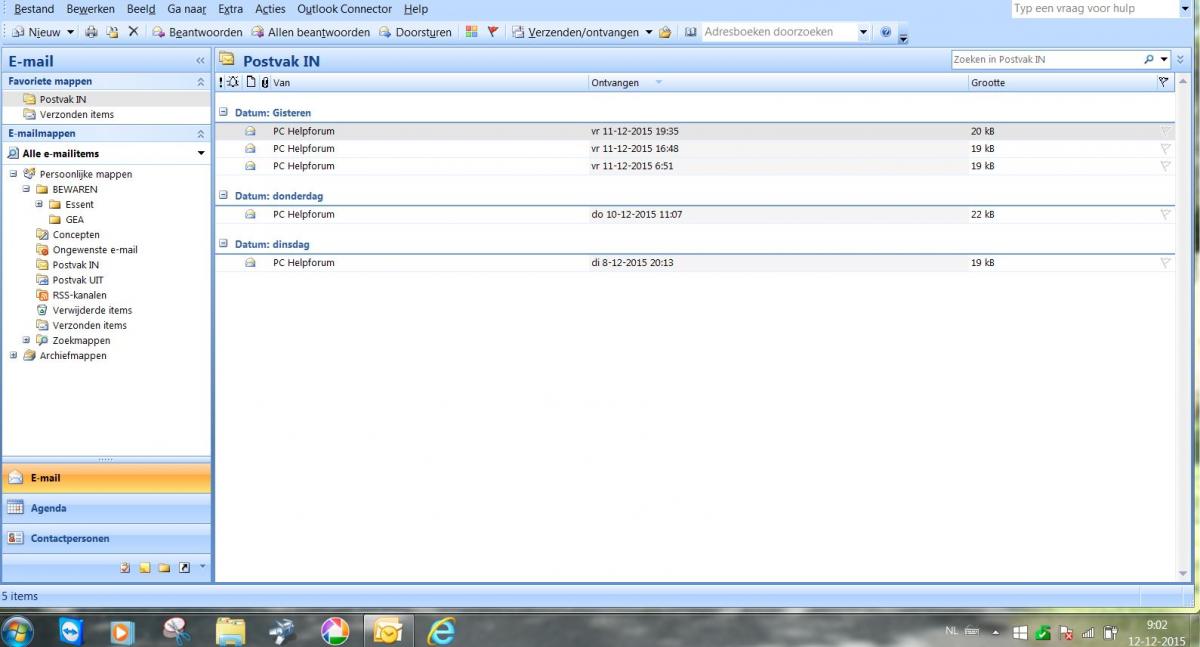Screen dimensions: 1200x647
Task: Toggle the flag on the dinsdag message
Action: 1165,263
